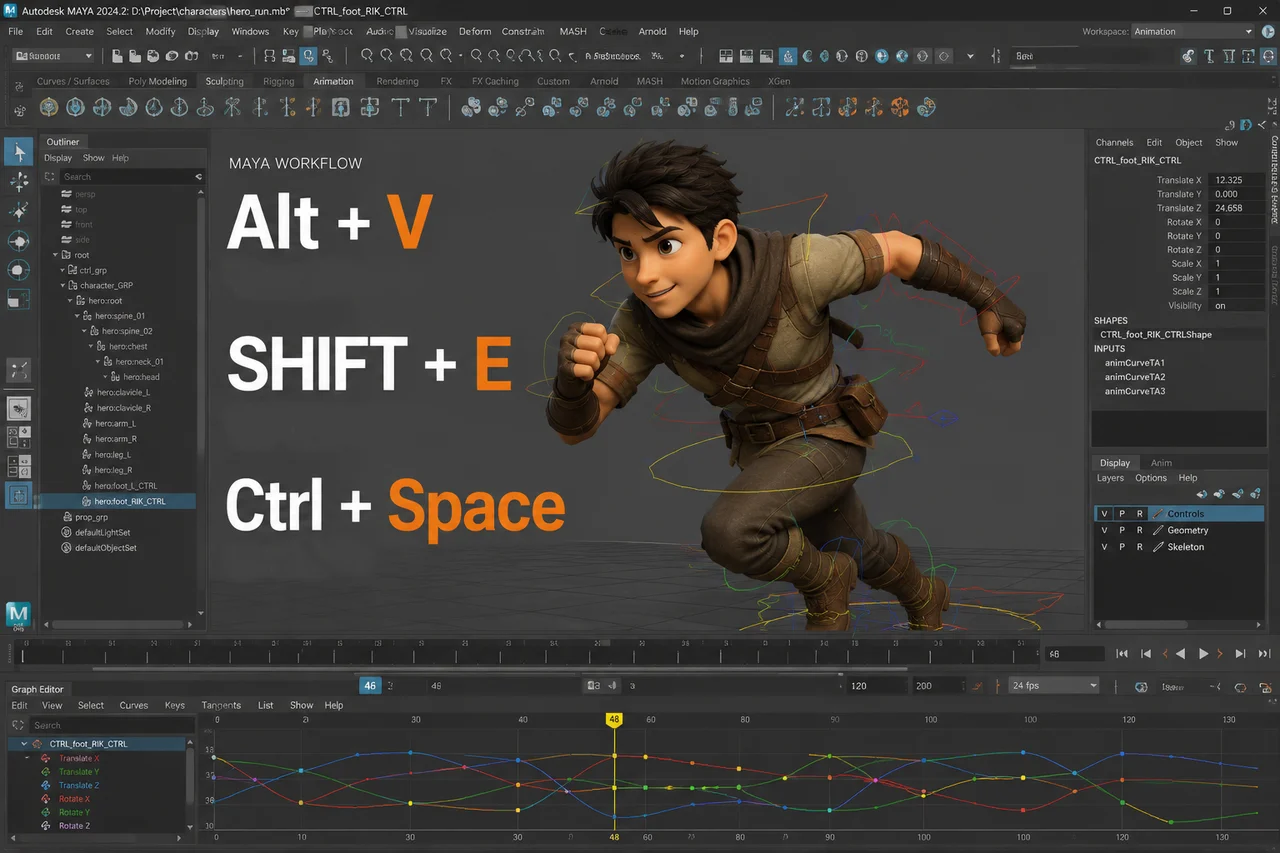
Task: Toggle R reference for Controls layer
Action: click(x=1139, y=514)
